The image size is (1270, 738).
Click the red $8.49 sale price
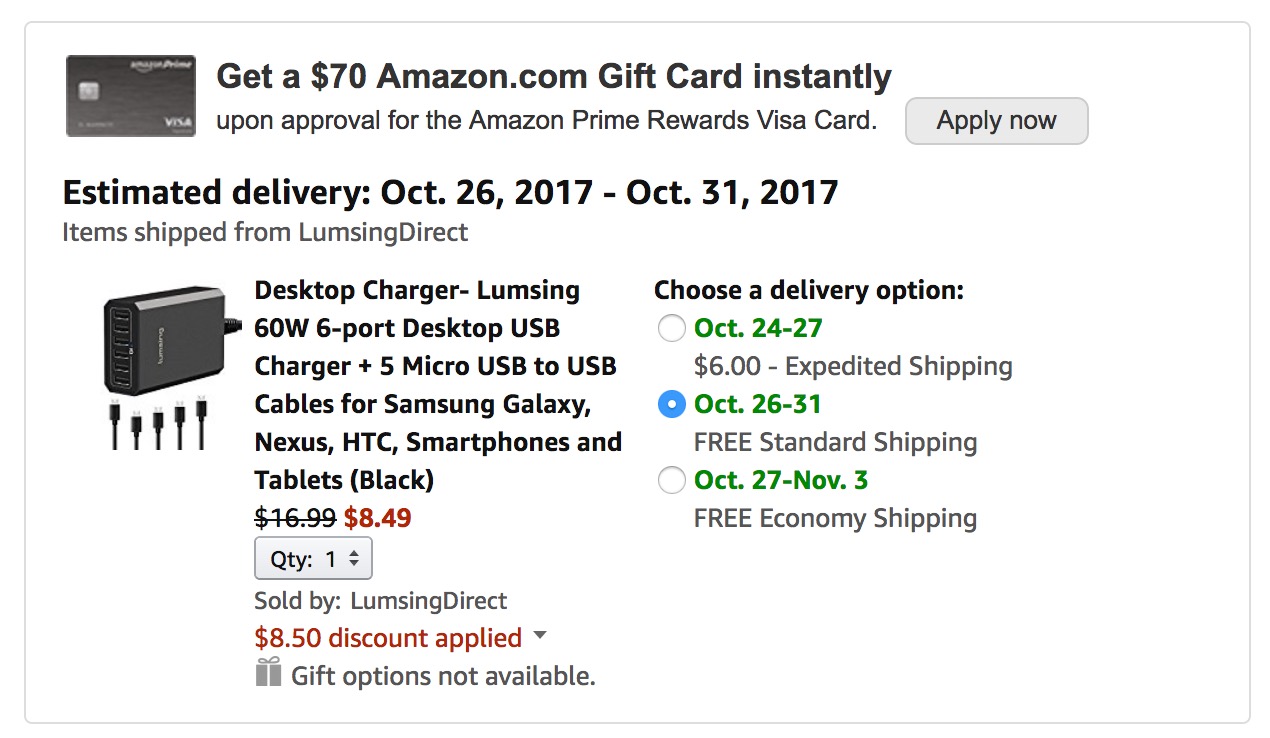tap(378, 518)
